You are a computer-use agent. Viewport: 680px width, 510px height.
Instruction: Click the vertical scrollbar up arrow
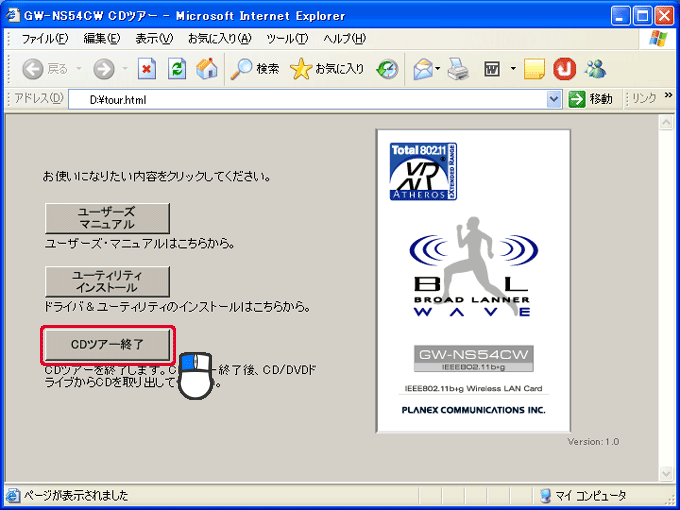[x=666, y=123]
